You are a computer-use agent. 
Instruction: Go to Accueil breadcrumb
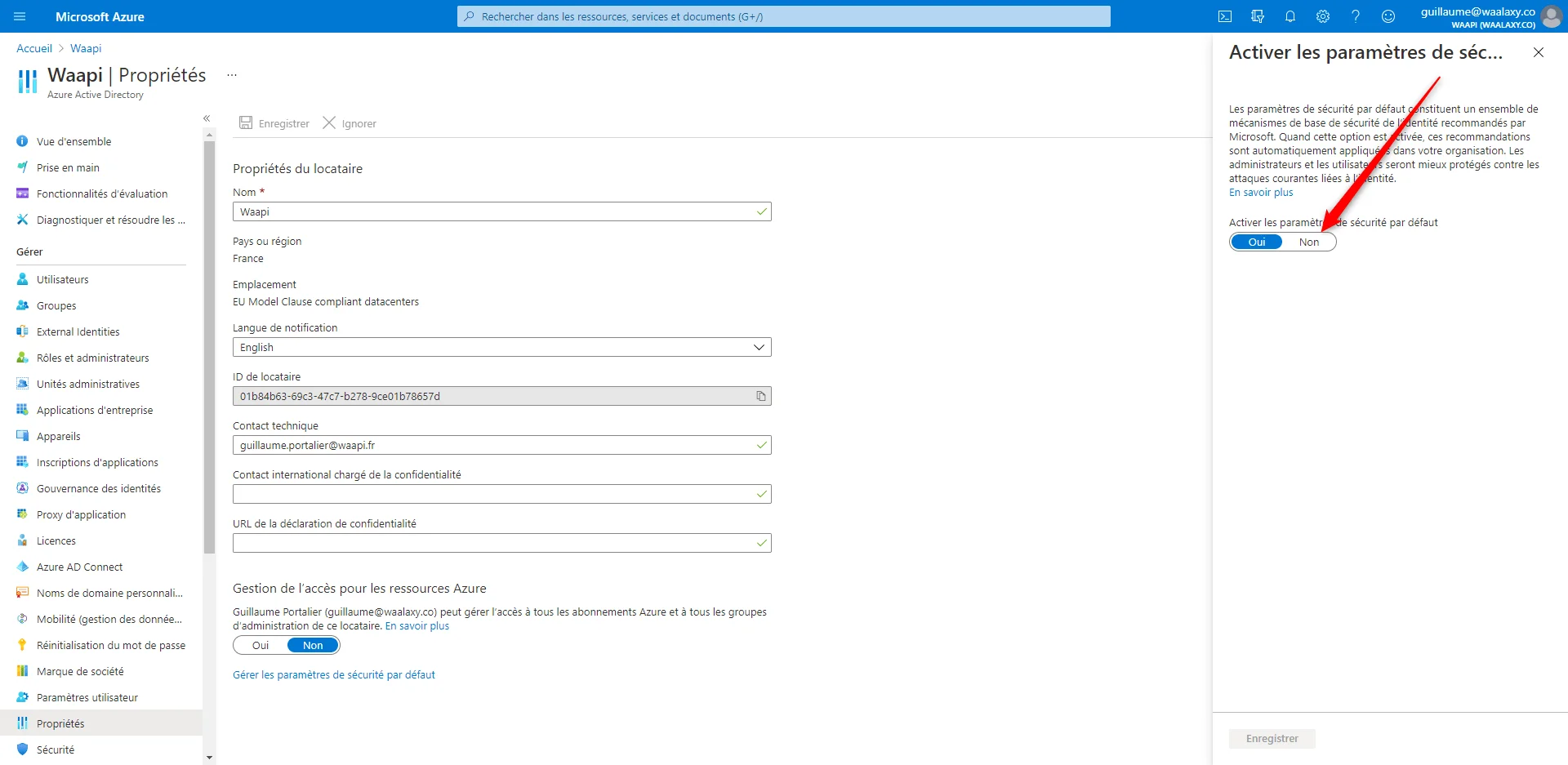[x=34, y=48]
